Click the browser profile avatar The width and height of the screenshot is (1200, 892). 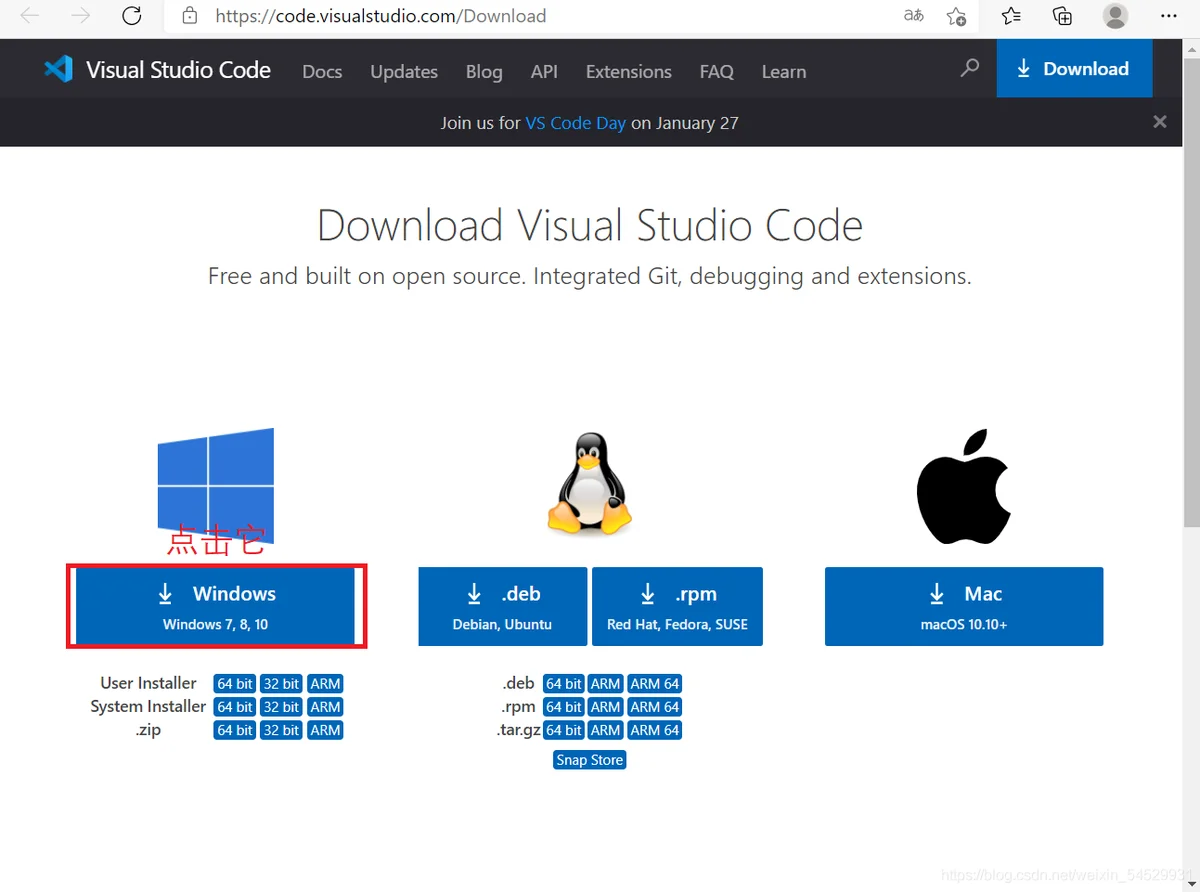pyautogui.click(x=1115, y=16)
